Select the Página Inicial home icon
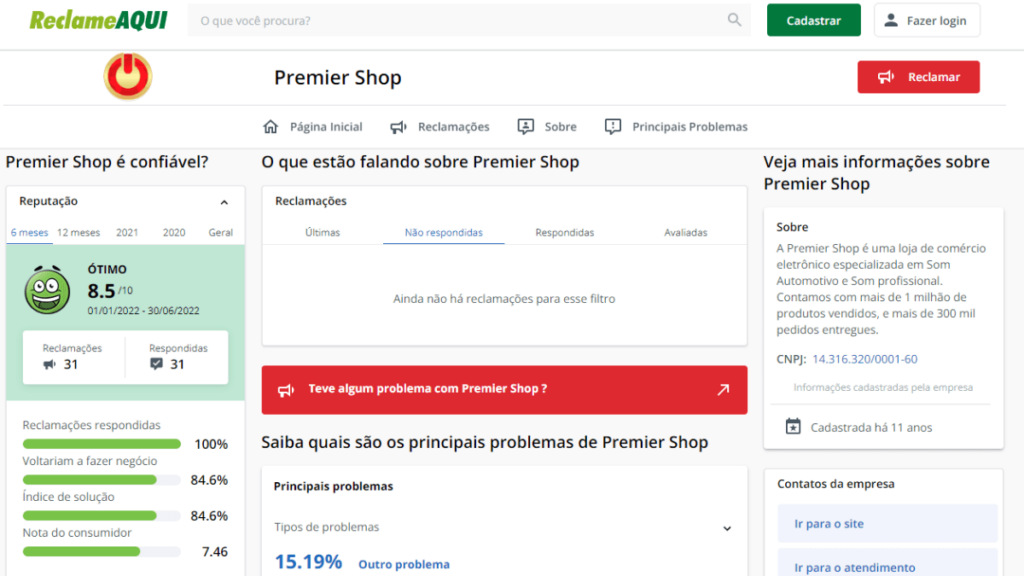Viewport: 1024px width, 576px height. 270,126
